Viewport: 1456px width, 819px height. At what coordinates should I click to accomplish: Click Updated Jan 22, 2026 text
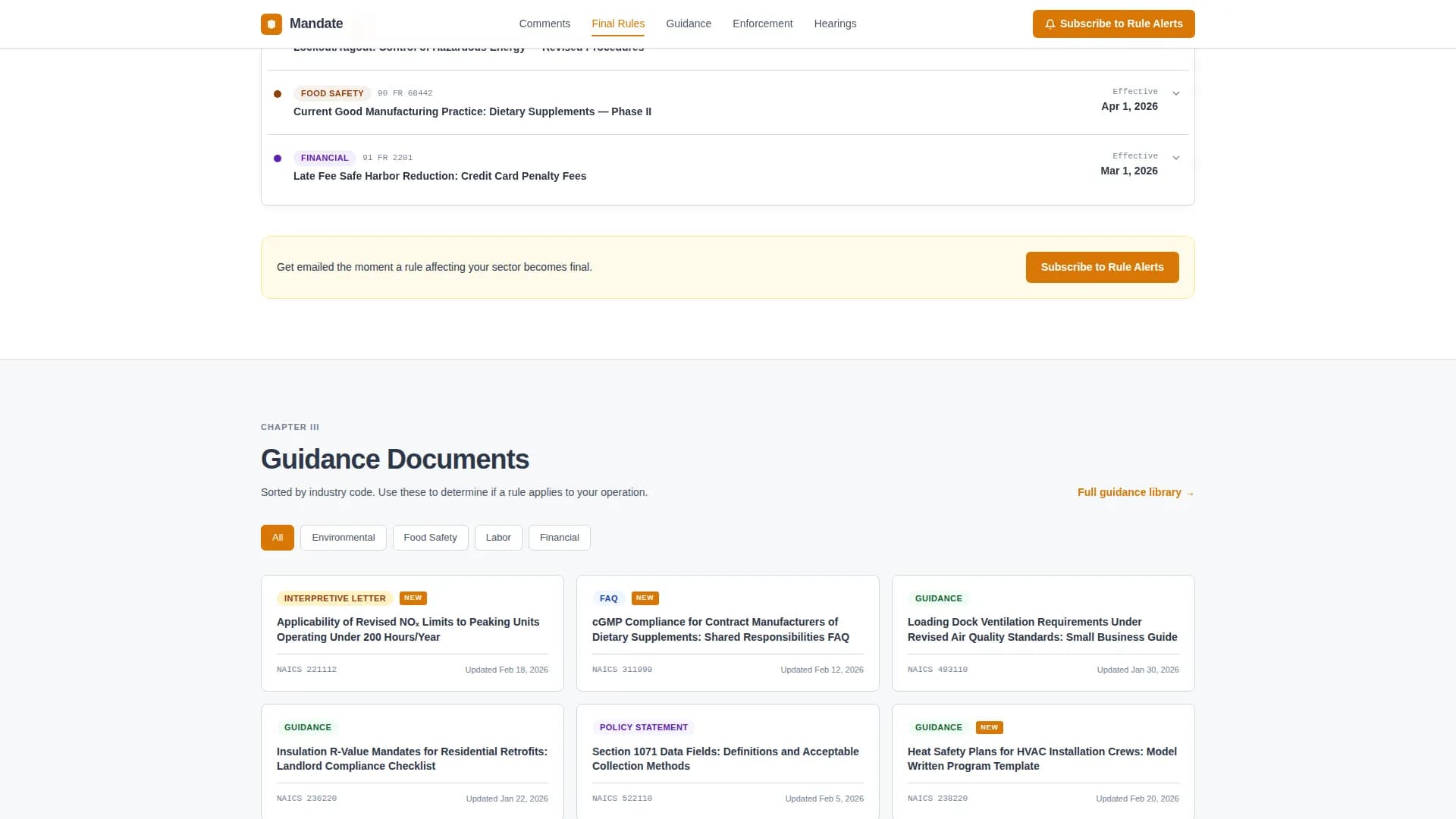click(x=507, y=799)
